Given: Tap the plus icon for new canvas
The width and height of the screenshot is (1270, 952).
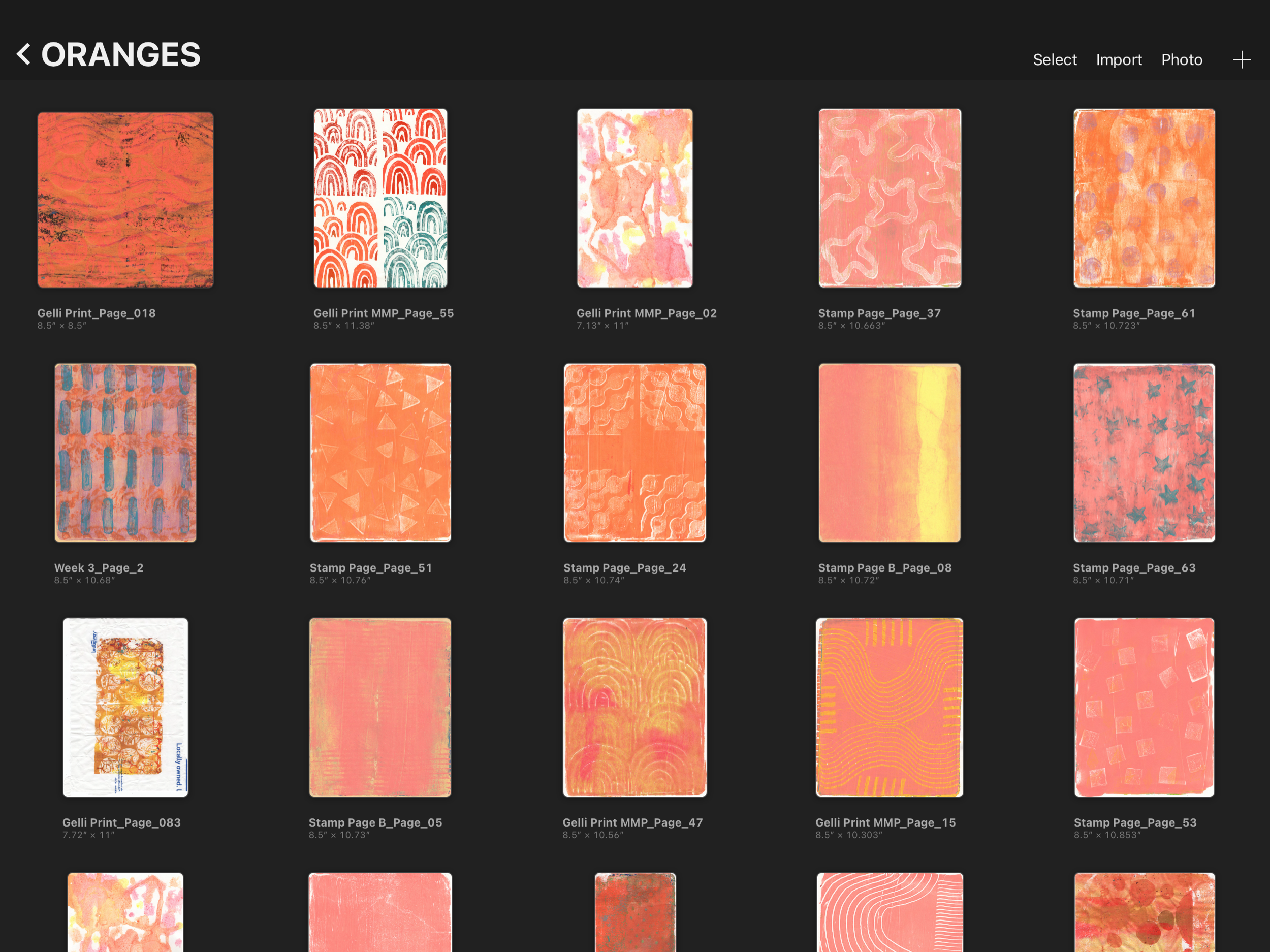Looking at the screenshot, I should pyautogui.click(x=1241, y=60).
